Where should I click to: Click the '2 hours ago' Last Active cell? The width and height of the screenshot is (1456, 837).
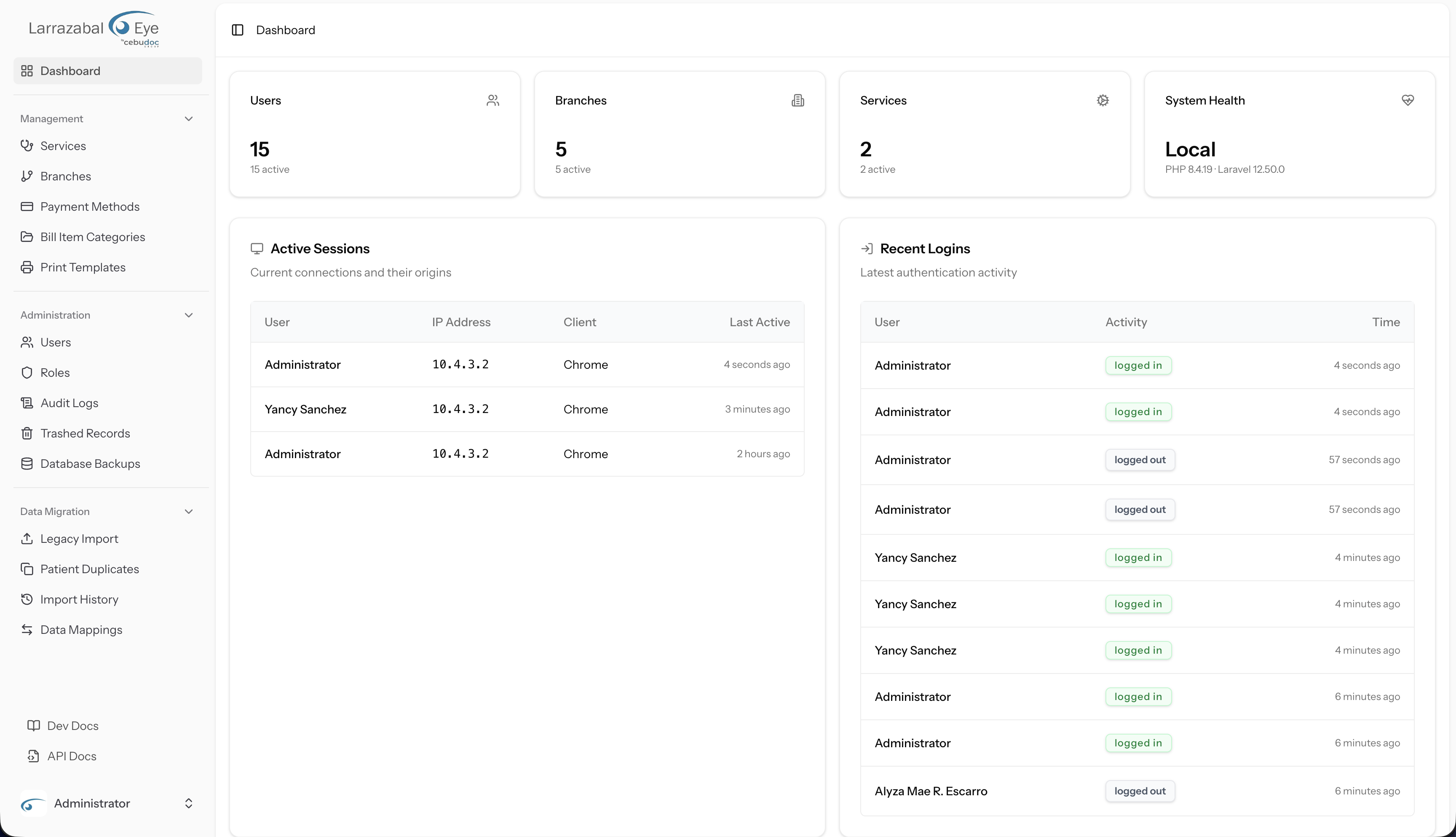point(763,453)
